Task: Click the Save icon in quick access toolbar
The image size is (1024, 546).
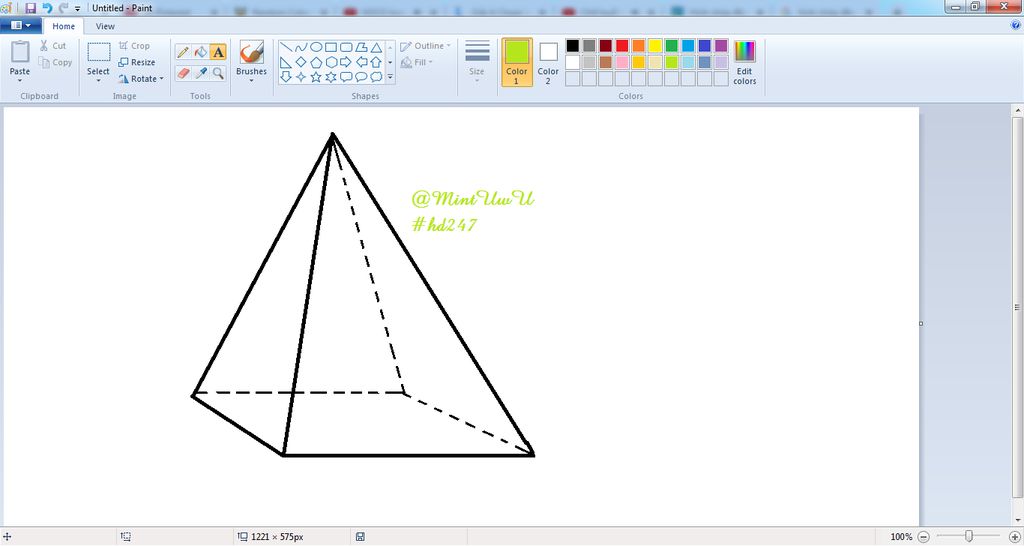Action: pos(30,8)
